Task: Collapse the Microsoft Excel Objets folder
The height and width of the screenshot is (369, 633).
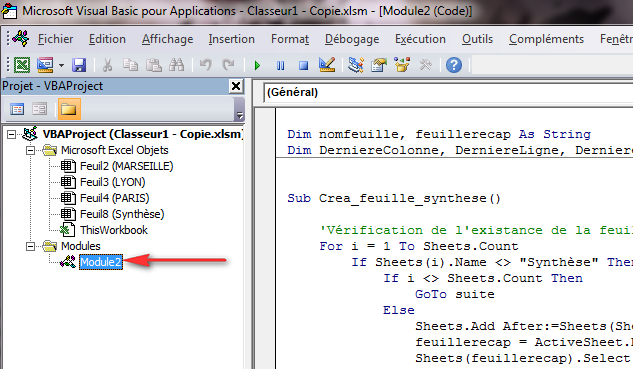Action: pos(30,150)
